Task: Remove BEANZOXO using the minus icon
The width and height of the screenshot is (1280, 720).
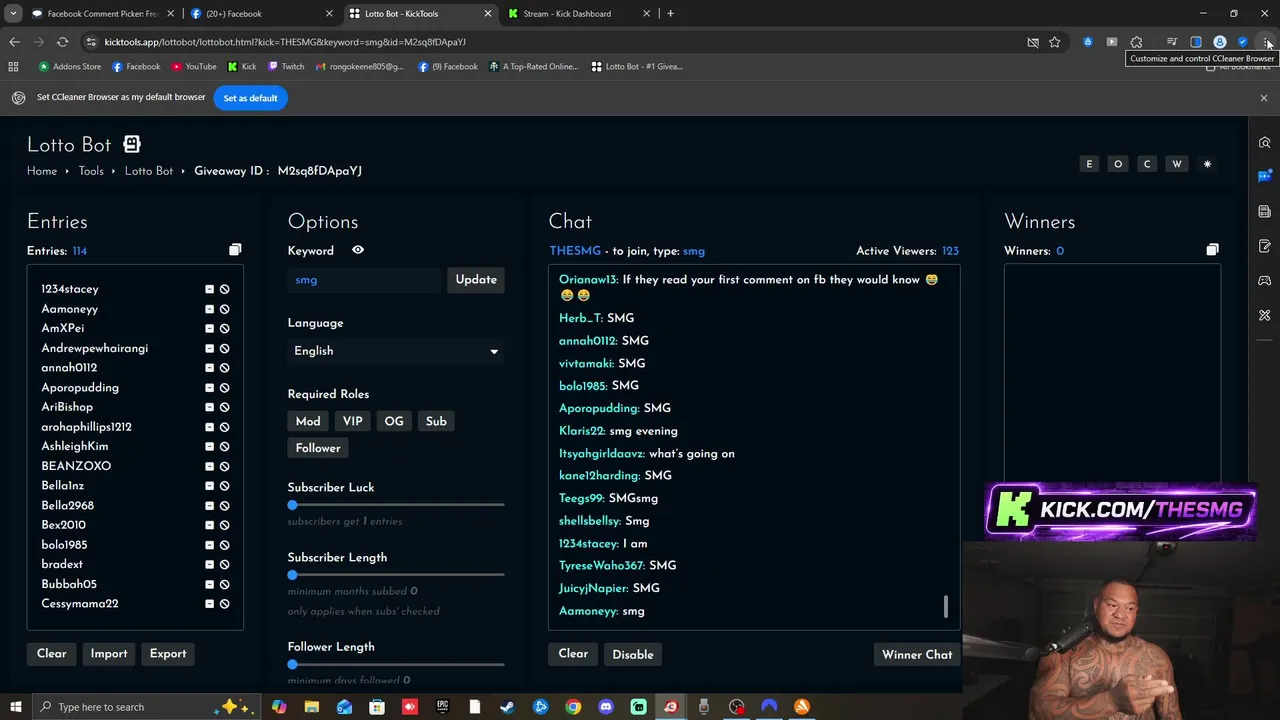Action: (210, 466)
